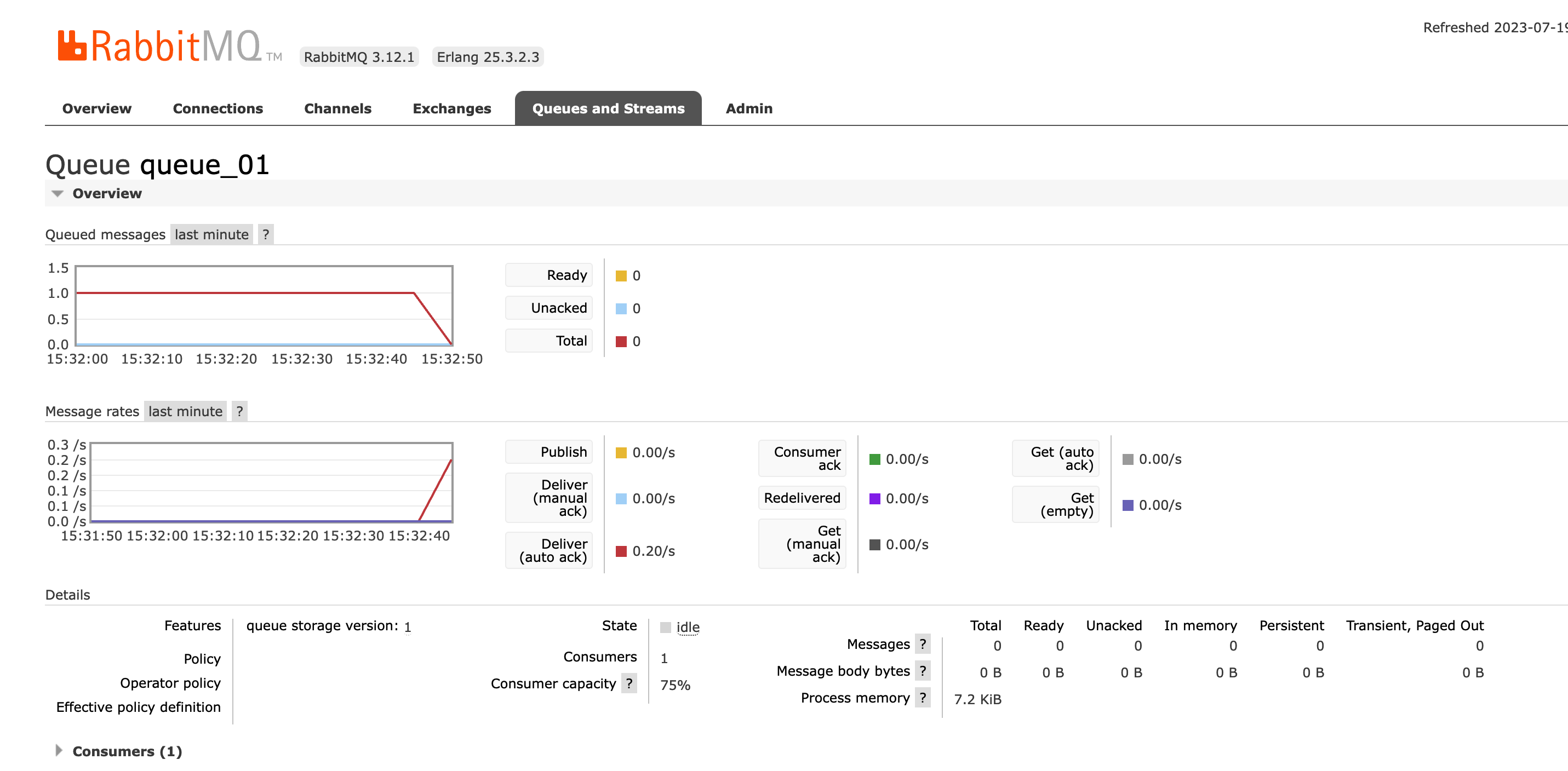Open help for Queued messages chart
The image size is (1568, 771).
point(265,234)
